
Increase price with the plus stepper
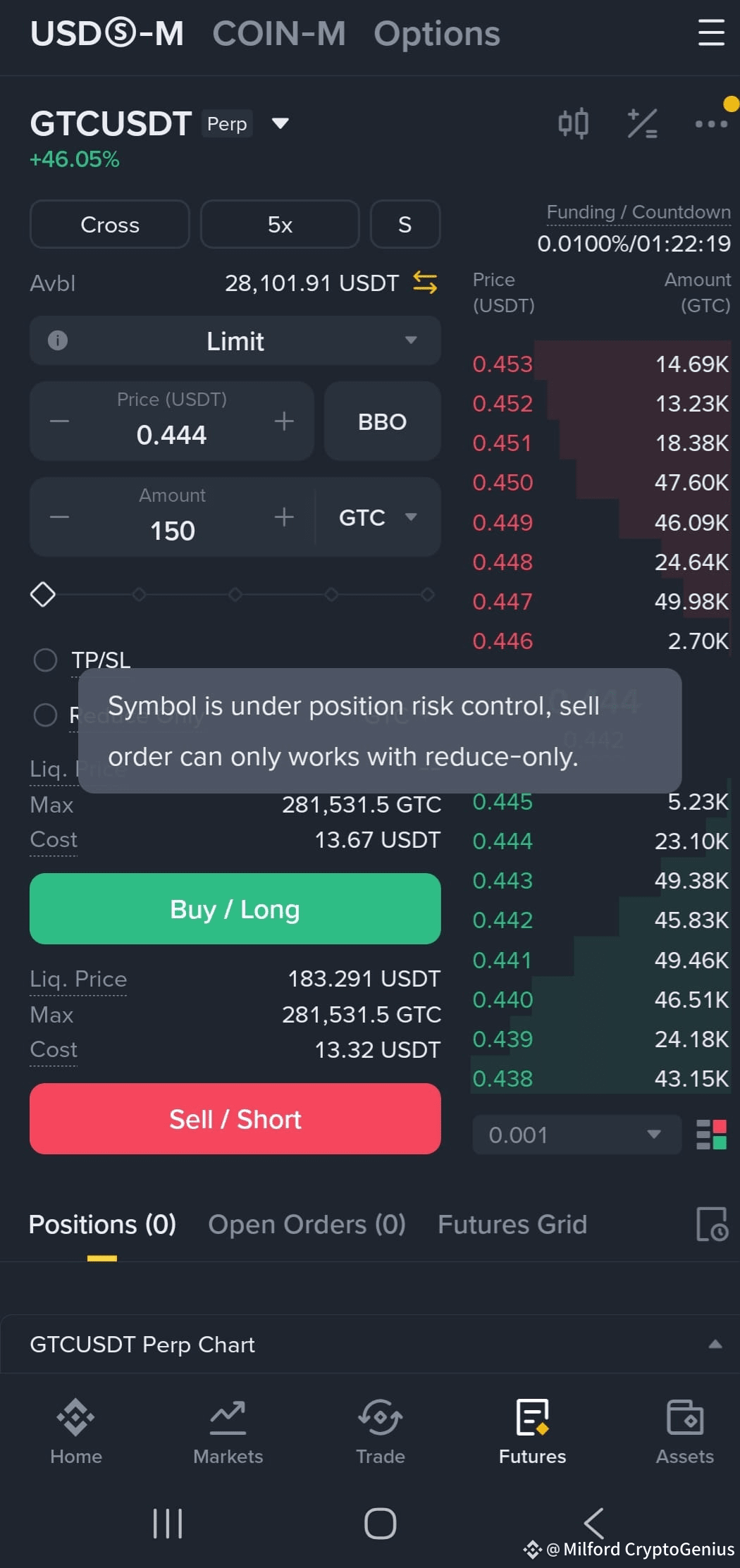pos(284,421)
